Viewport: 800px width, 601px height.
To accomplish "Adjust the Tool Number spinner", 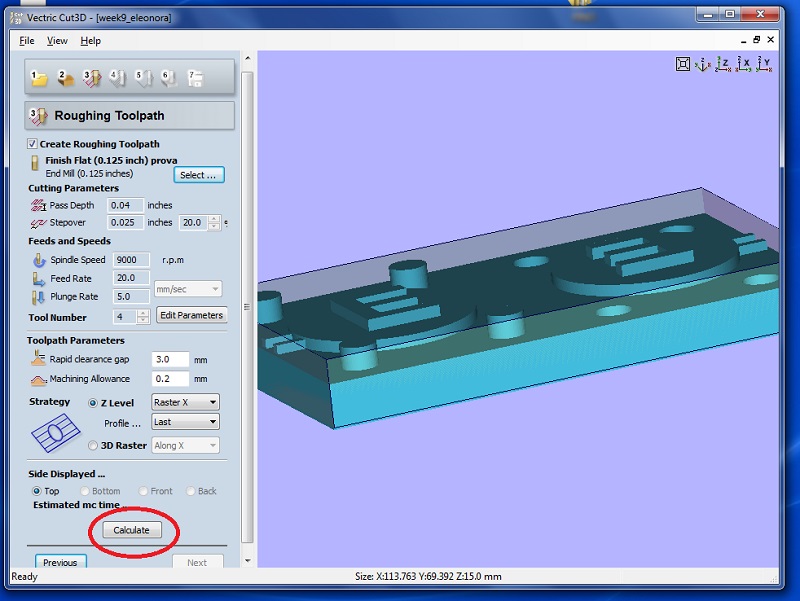I will click(x=143, y=317).
